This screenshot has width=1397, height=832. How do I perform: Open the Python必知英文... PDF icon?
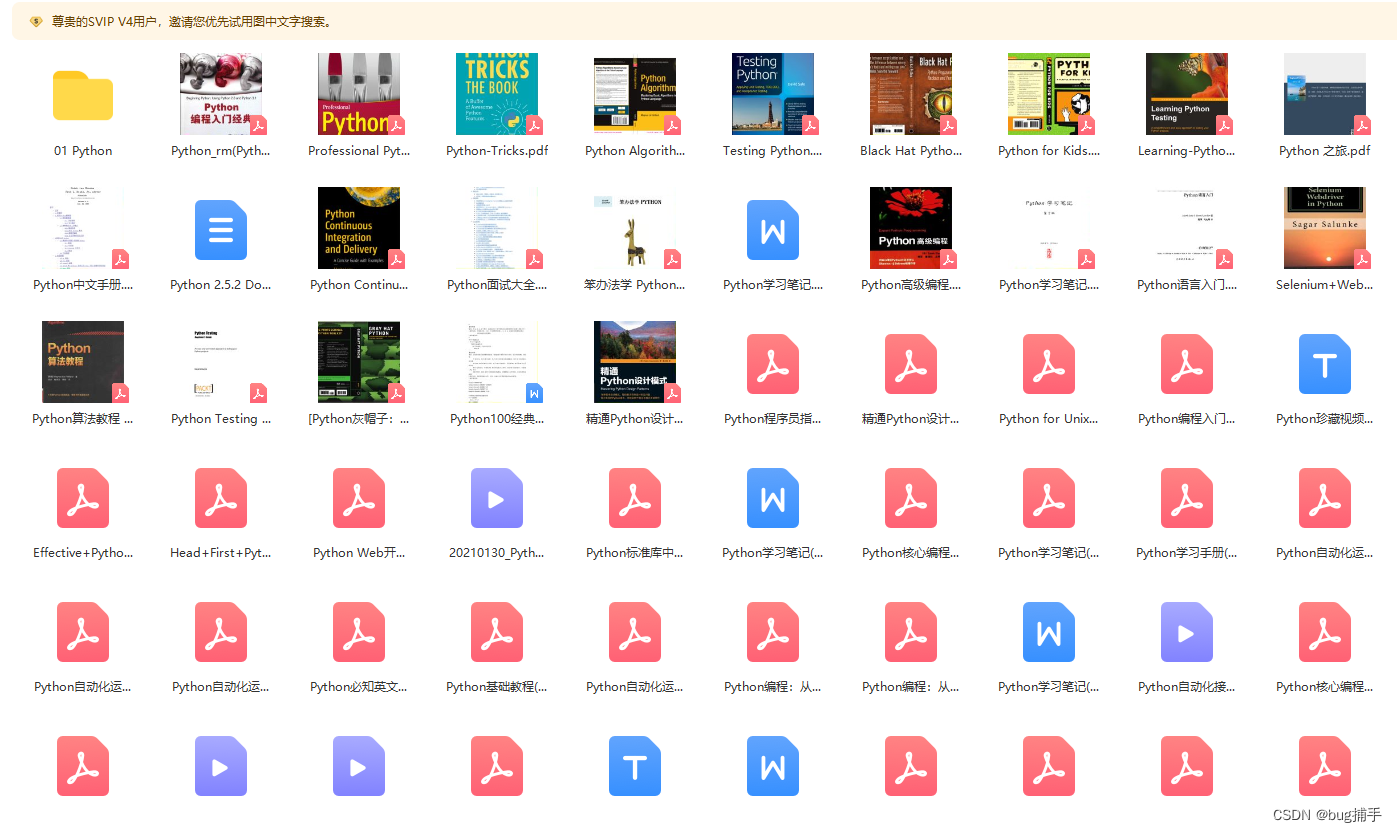[359, 632]
